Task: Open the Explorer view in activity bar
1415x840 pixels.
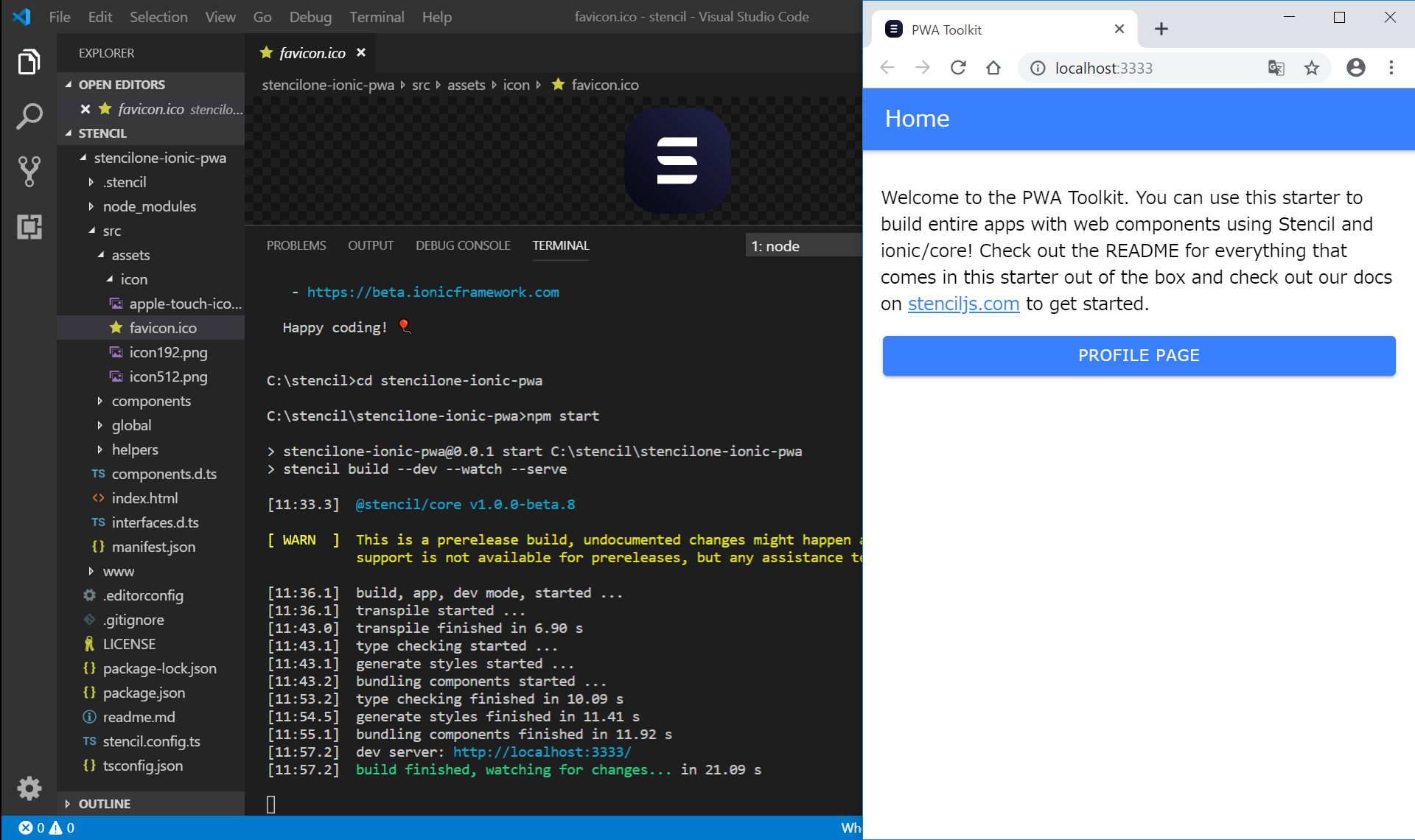Action: click(x=29, y=62)
